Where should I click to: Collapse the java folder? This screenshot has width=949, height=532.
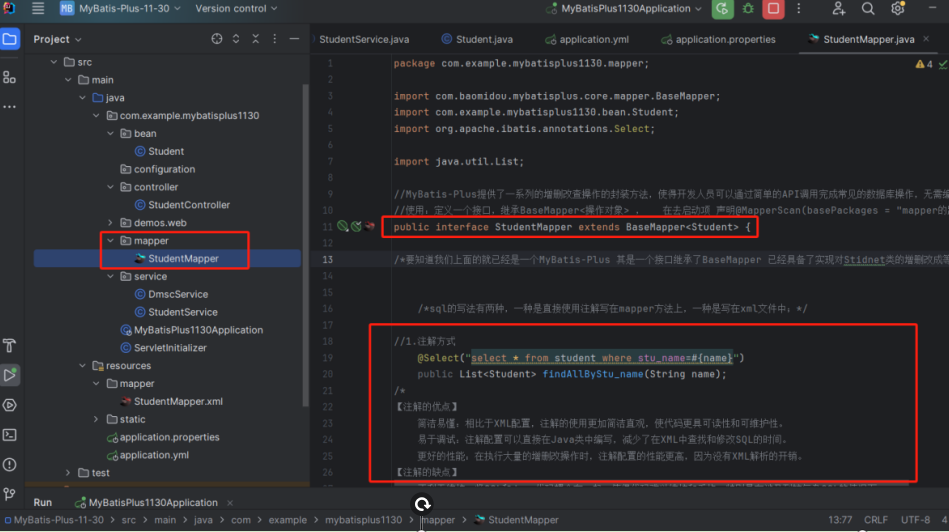tap(82, 97)
